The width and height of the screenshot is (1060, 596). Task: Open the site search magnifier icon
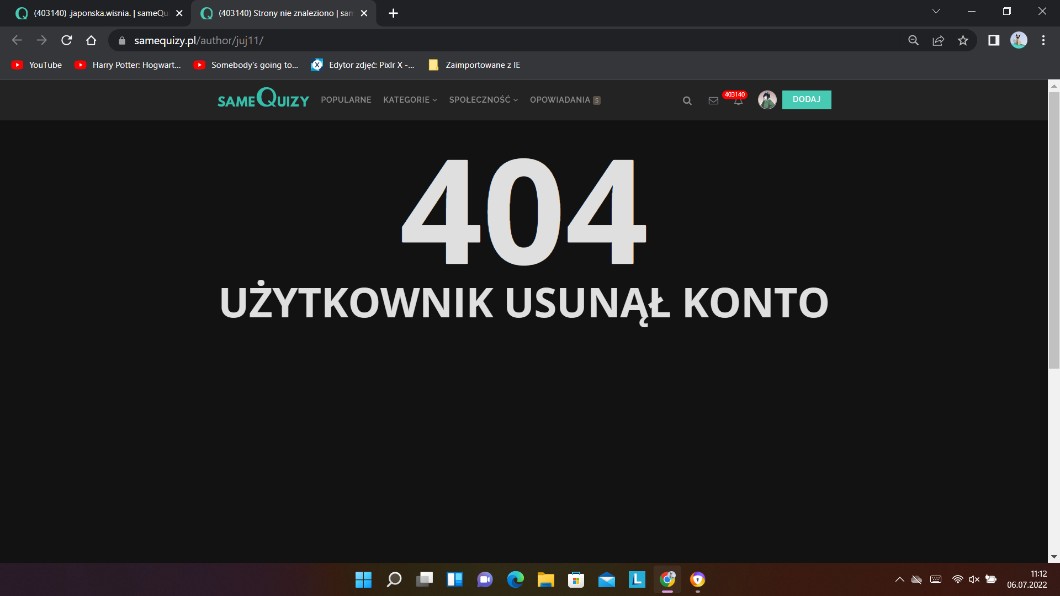687,100
